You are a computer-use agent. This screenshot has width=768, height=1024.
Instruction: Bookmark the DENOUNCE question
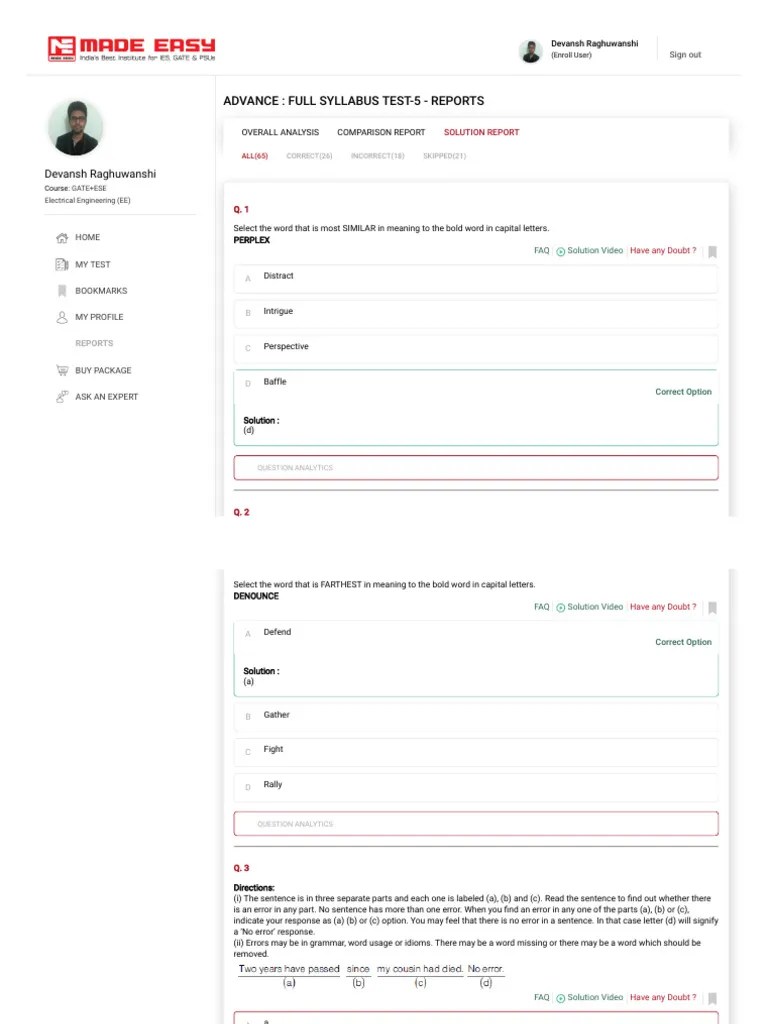tap(712, 607)
